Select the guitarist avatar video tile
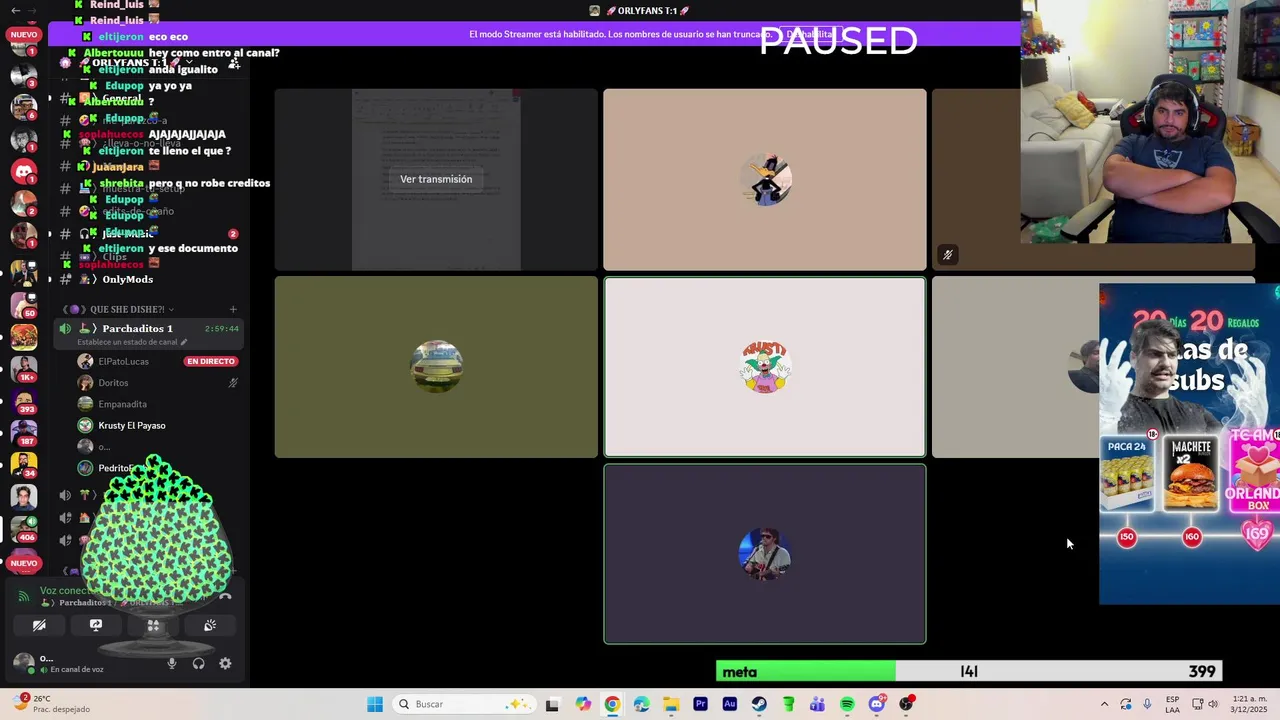This screenshot has width=1280, height=720. [x=765, y=554]
